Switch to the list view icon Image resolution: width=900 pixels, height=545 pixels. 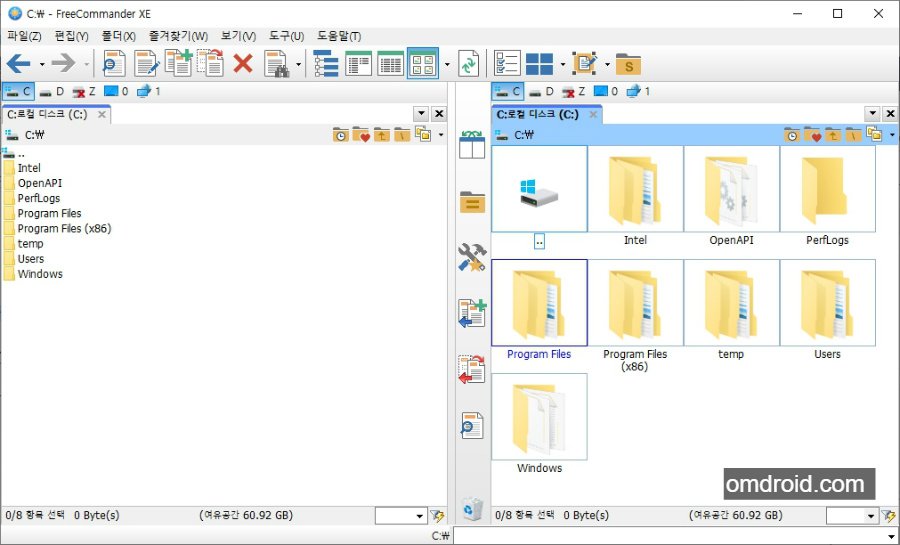point(359,63)
